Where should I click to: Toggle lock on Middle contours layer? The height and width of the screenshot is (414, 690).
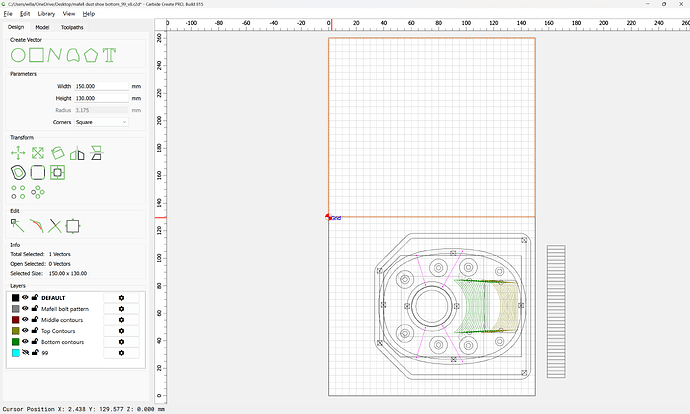pyautogui.click(x=35, y=319)
